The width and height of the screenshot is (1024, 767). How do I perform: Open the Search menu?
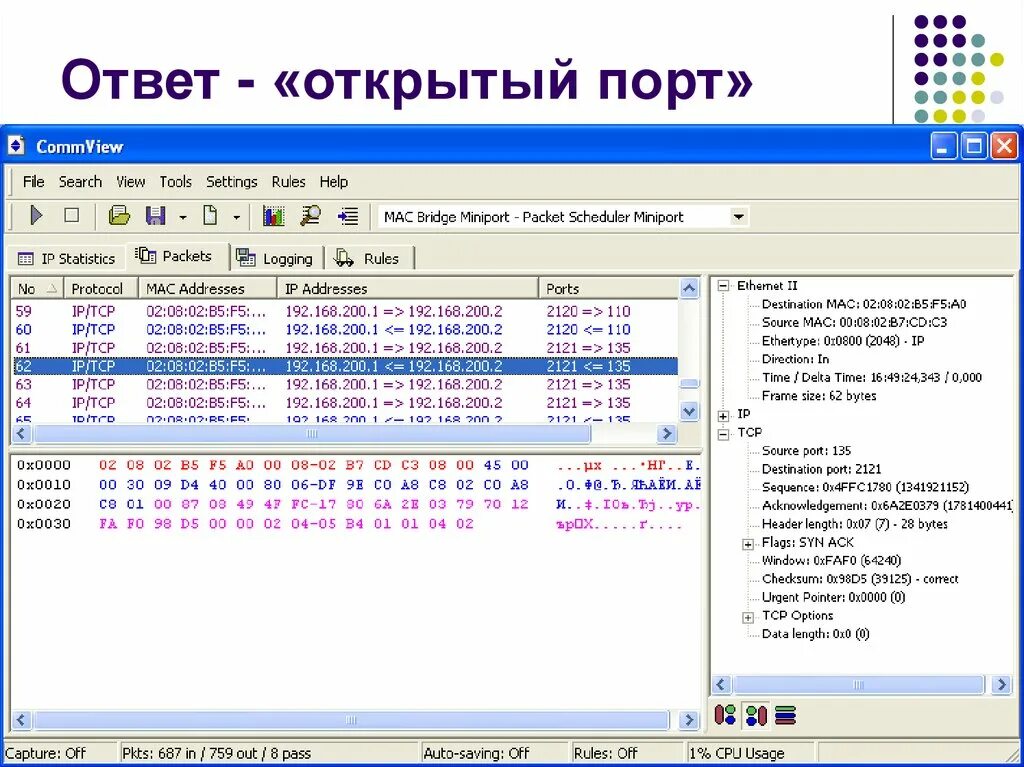80,182
